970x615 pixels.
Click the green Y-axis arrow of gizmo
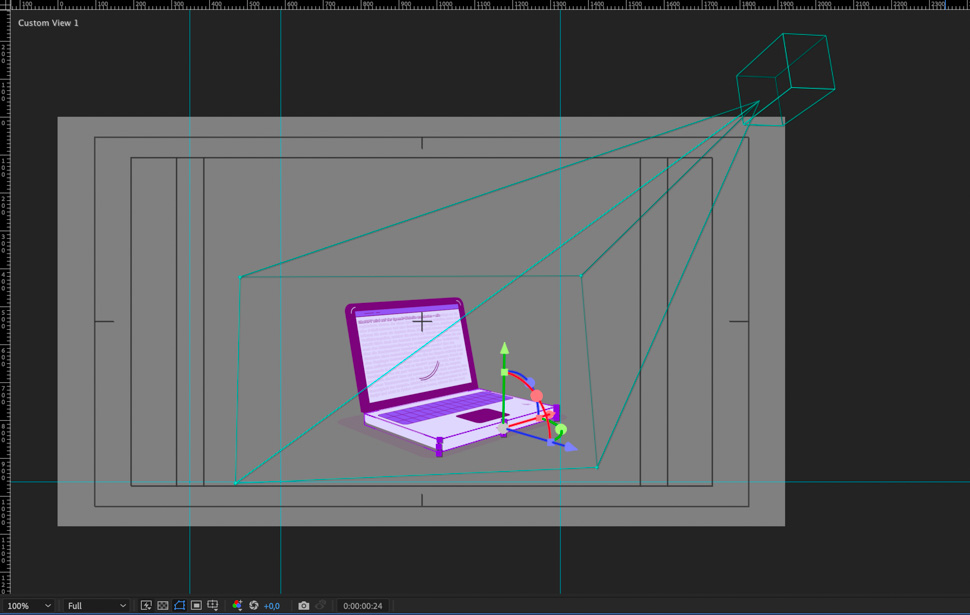pyautogui.click(x=505, y=349)
